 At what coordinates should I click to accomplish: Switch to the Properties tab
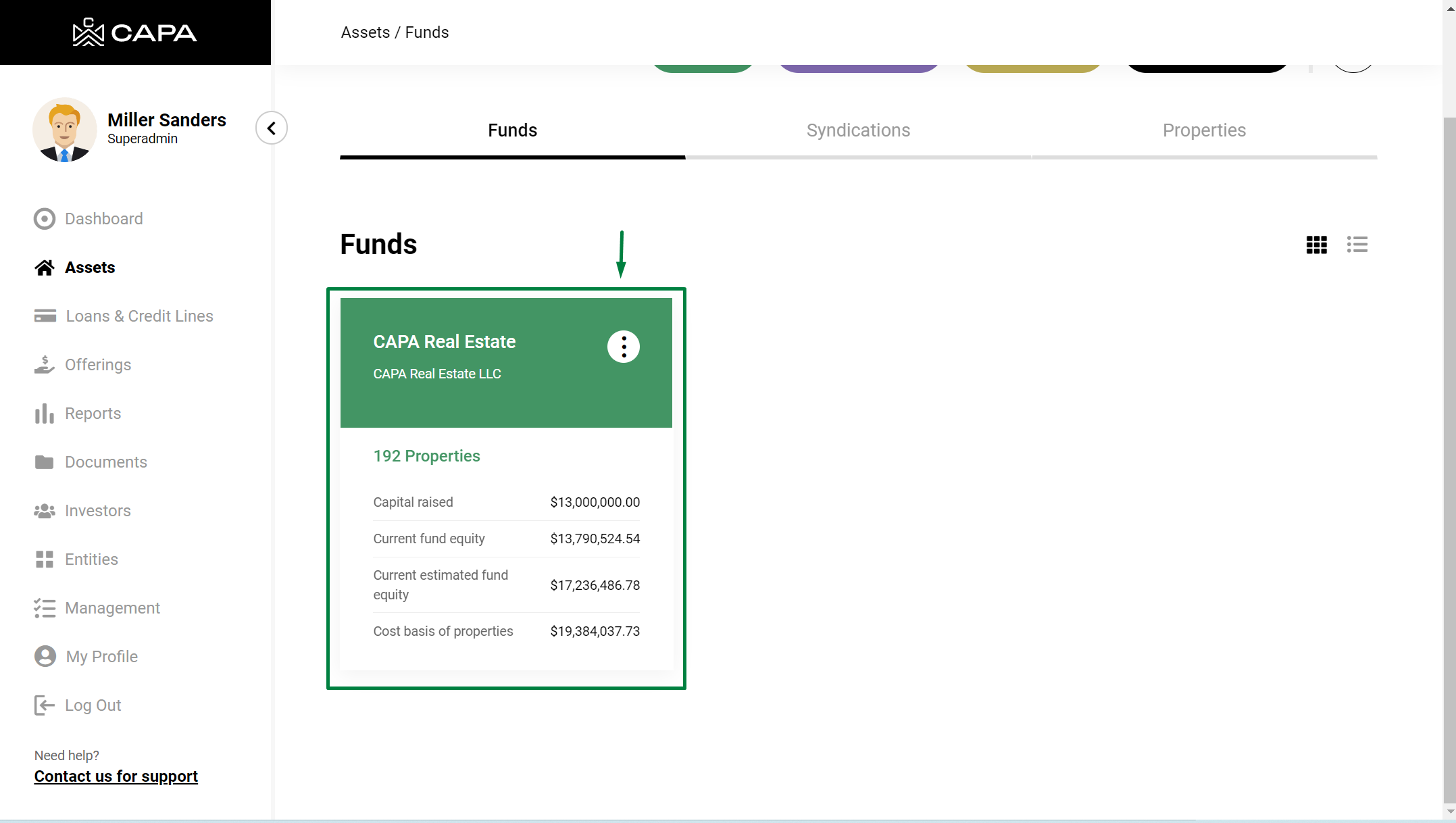[x=1204, y=130]
